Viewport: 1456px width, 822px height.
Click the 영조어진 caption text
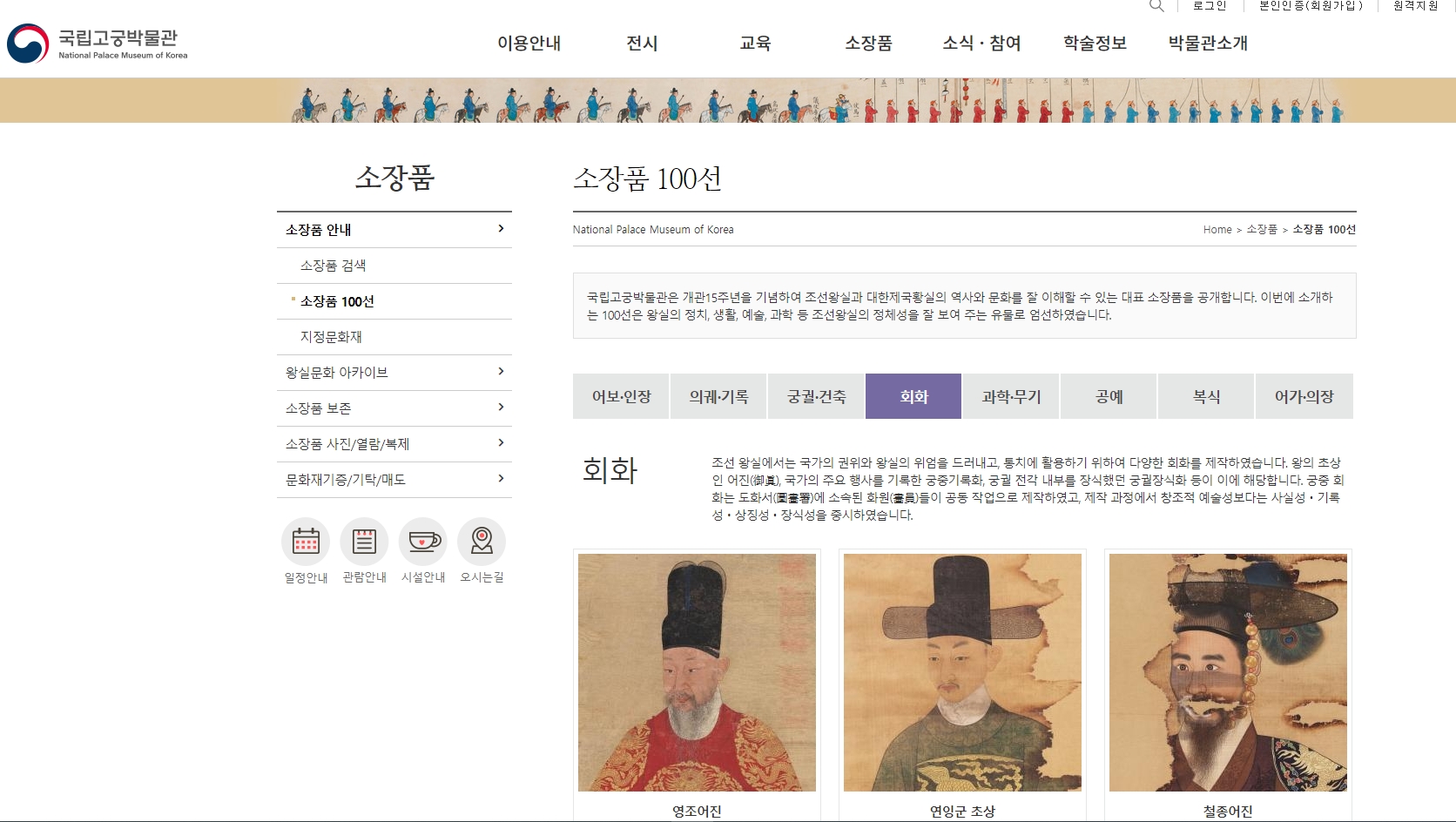(697, 812)
